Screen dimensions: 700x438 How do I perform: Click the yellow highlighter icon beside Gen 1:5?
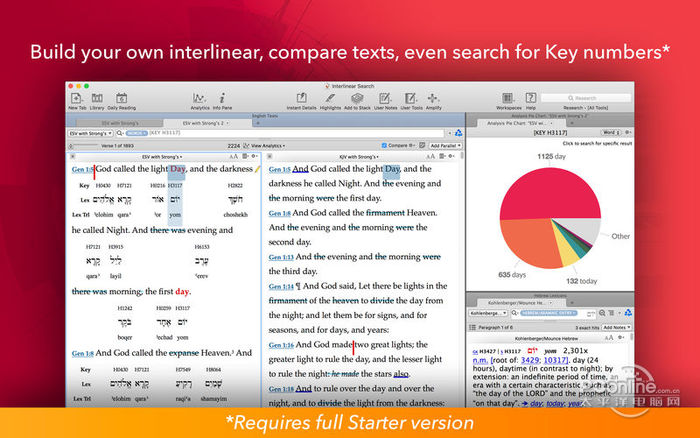[x=257, y=169]
